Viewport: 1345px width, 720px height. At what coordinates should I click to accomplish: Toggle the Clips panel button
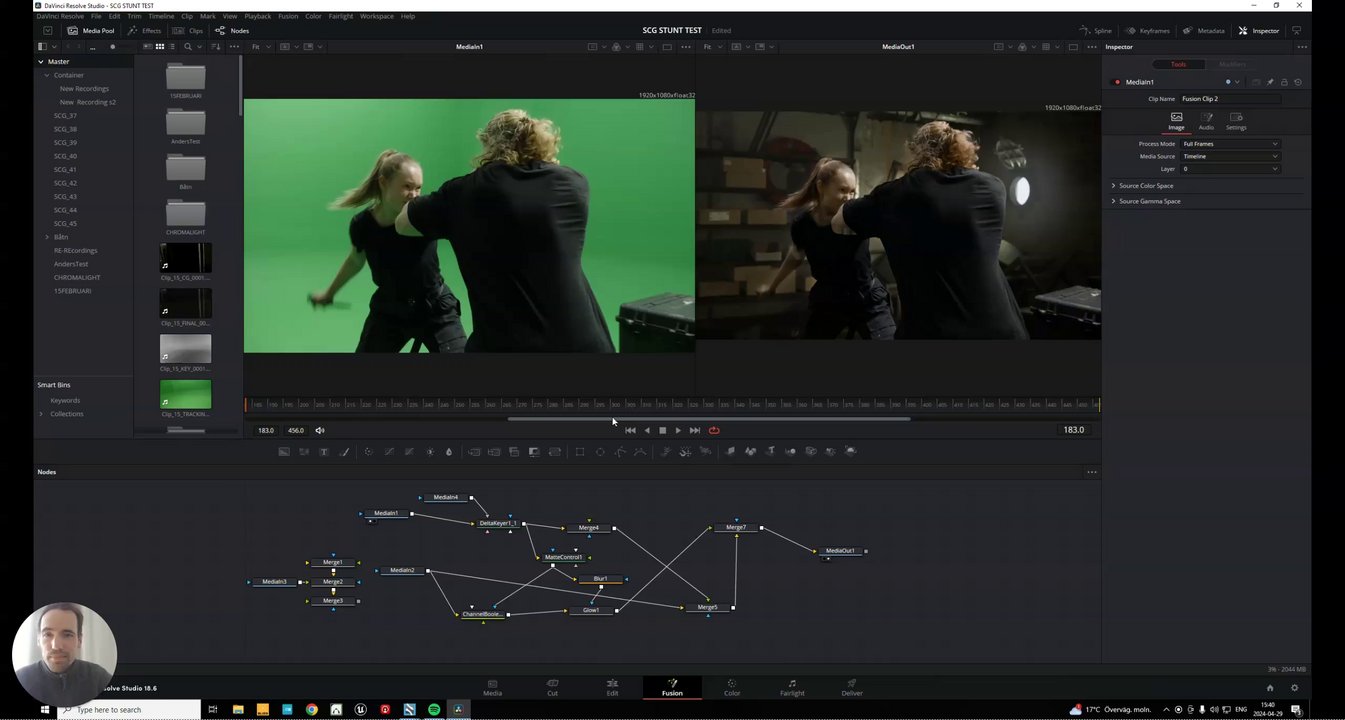190,30
